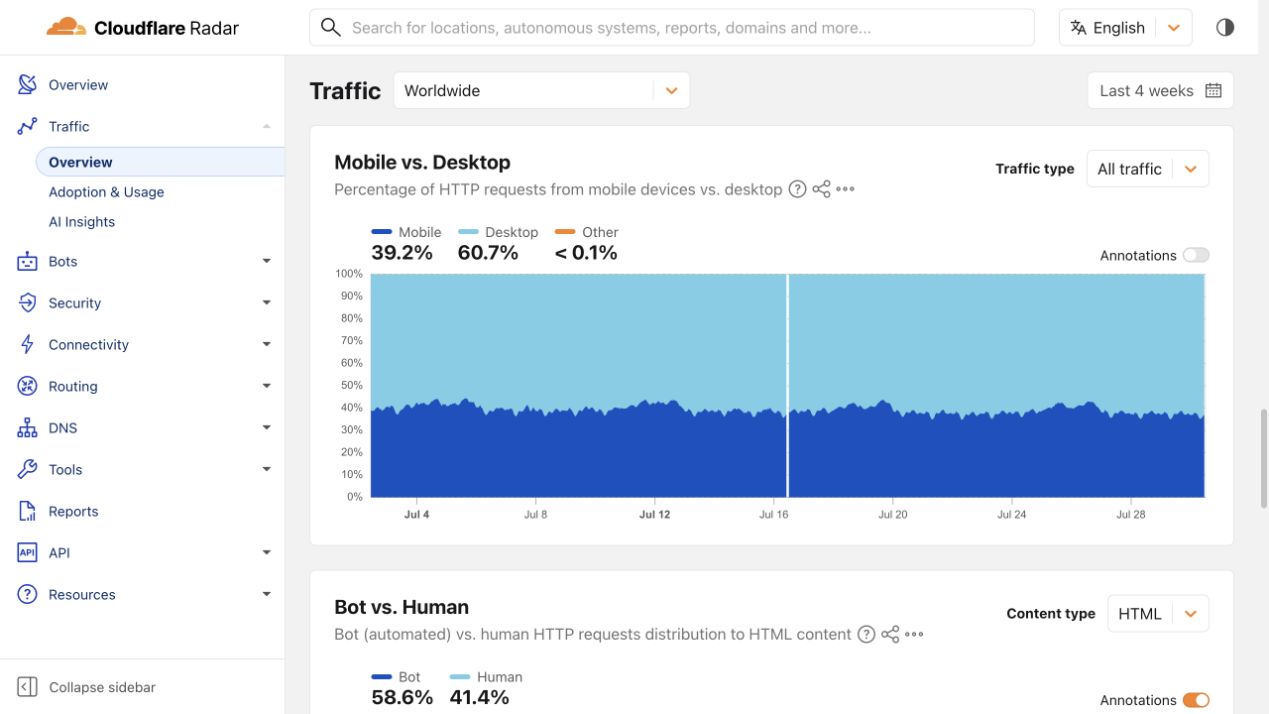This screenshot has height=714, width=1269.
Task: Click the chart at Jul 16 marker line
Action: click(x=788, y=385)
